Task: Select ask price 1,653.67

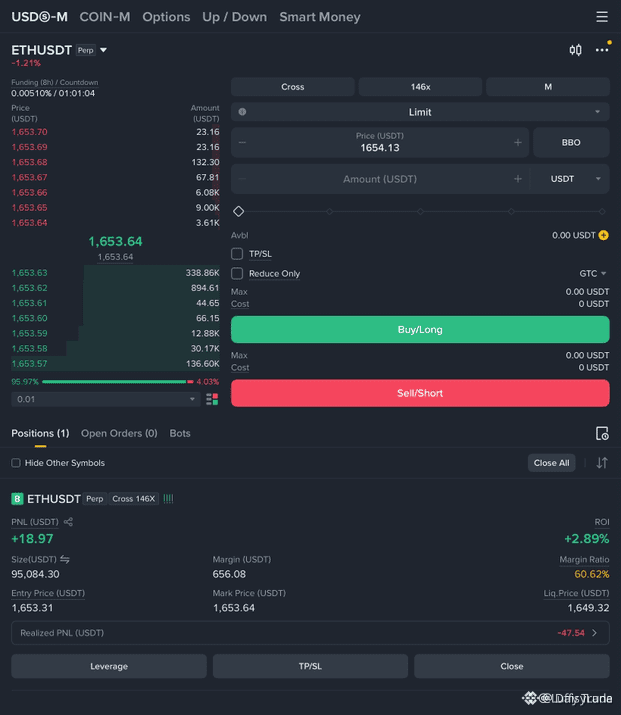Action: pos(30,177)
